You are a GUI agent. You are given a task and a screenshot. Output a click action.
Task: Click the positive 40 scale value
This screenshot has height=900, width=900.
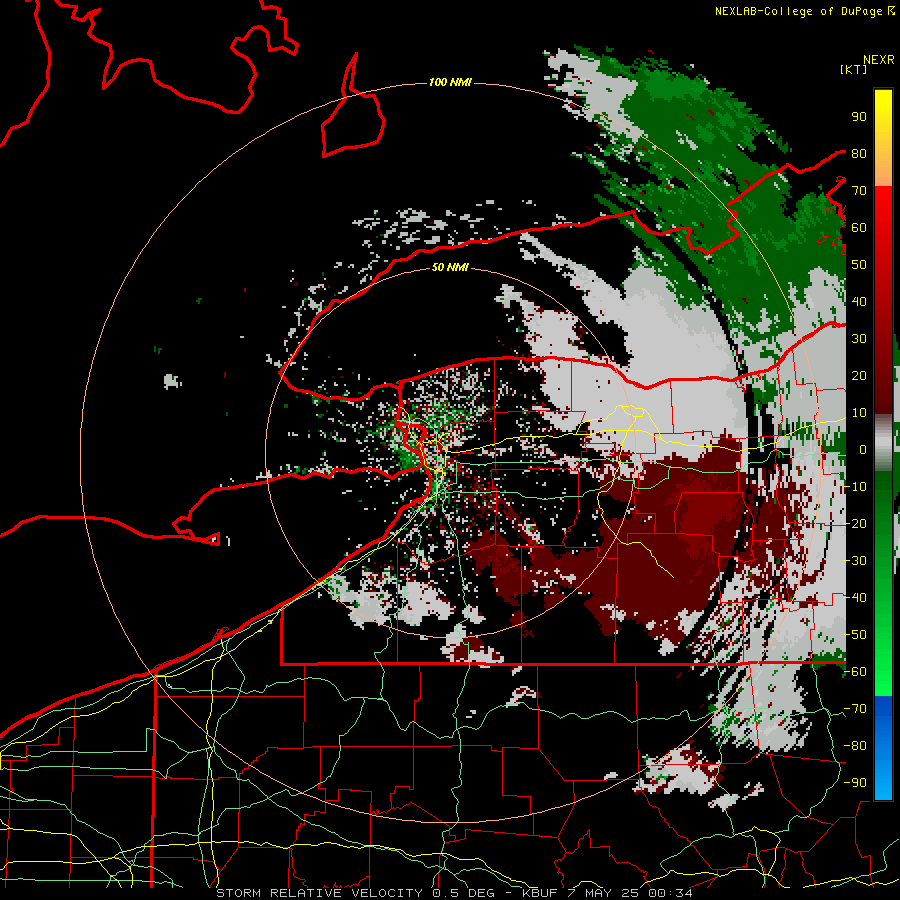click(x=859, y=302)
